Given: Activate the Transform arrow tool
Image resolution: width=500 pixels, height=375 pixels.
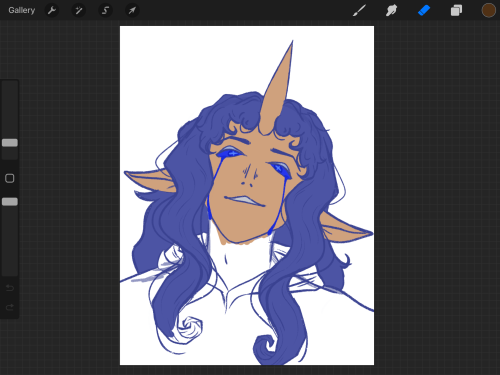Looking at the screenshot, I should coord(132,10).
